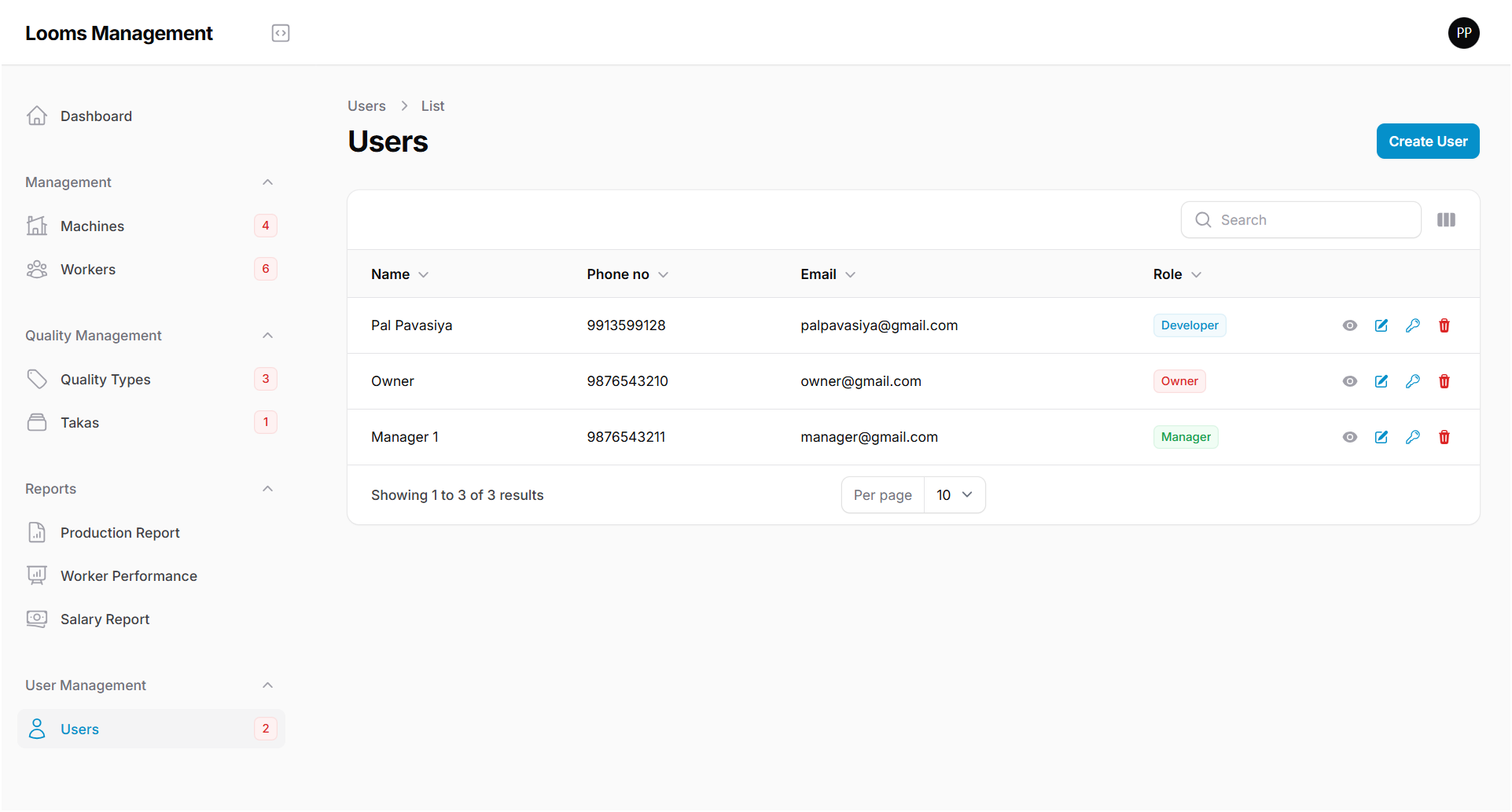The image size is (1512, 812).
Task: Click the edit icon for Manager 1 row
Action: 1381,437
